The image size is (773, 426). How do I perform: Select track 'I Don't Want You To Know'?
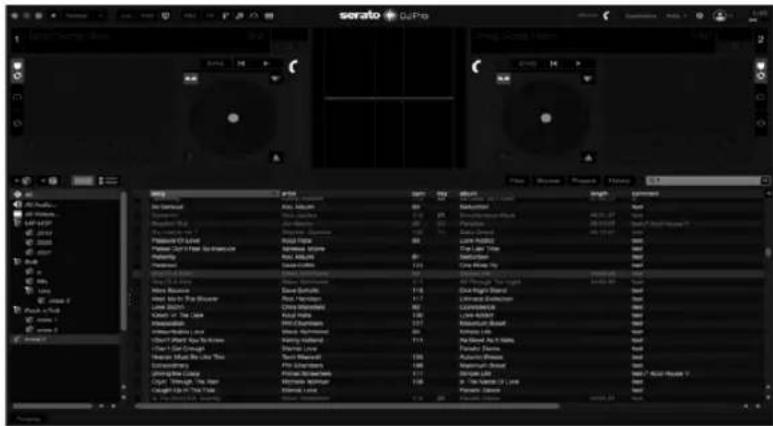point(187,340)
